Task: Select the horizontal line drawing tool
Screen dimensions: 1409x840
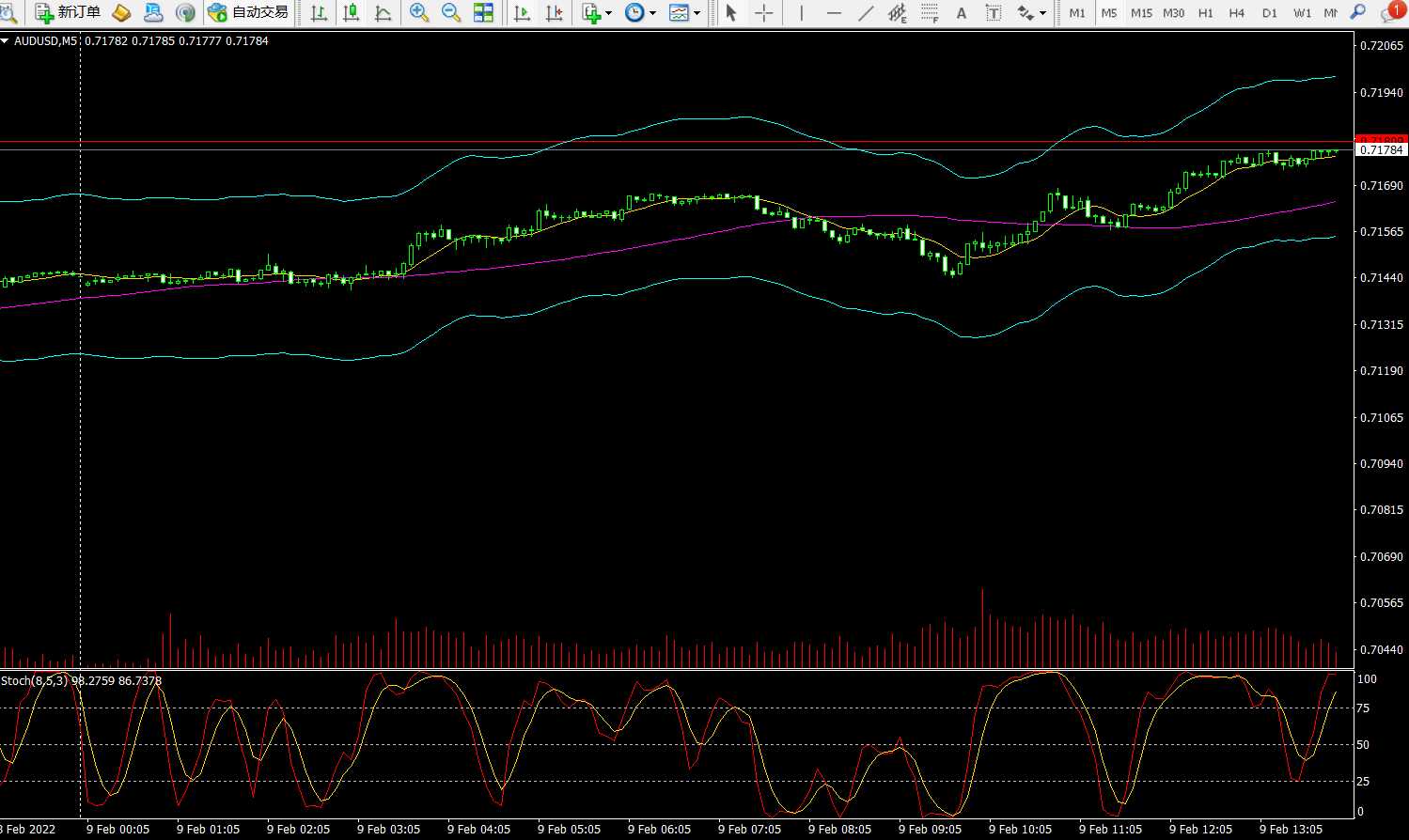Action: click(x=834, y=12)
